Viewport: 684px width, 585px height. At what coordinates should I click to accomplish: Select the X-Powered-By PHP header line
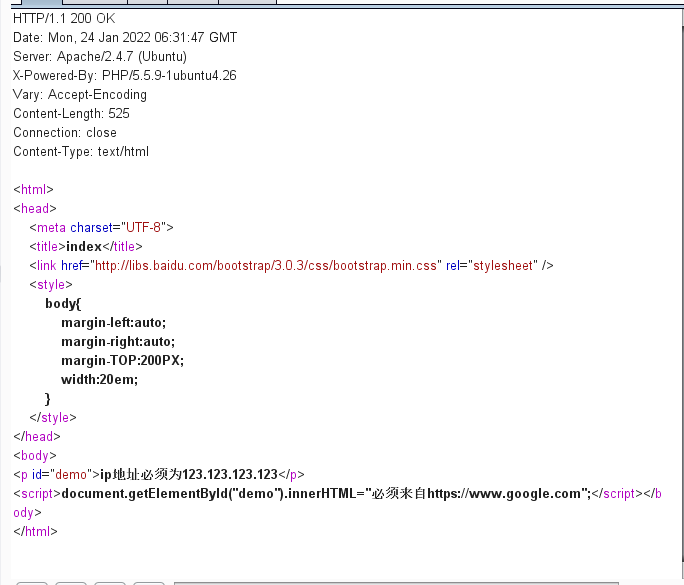(x=125, y=75)
